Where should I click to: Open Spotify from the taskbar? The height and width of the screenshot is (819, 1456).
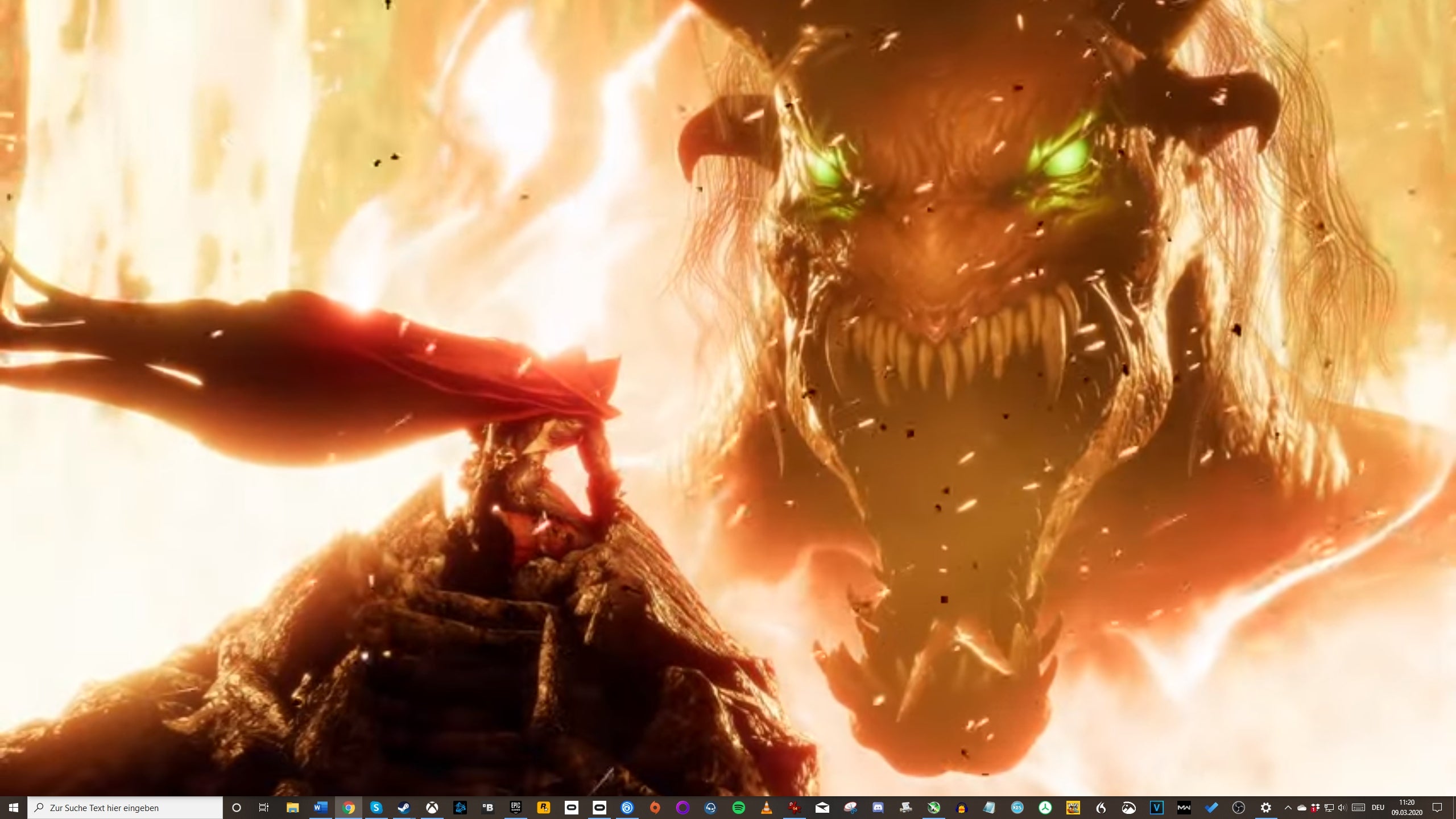[739, 808]
